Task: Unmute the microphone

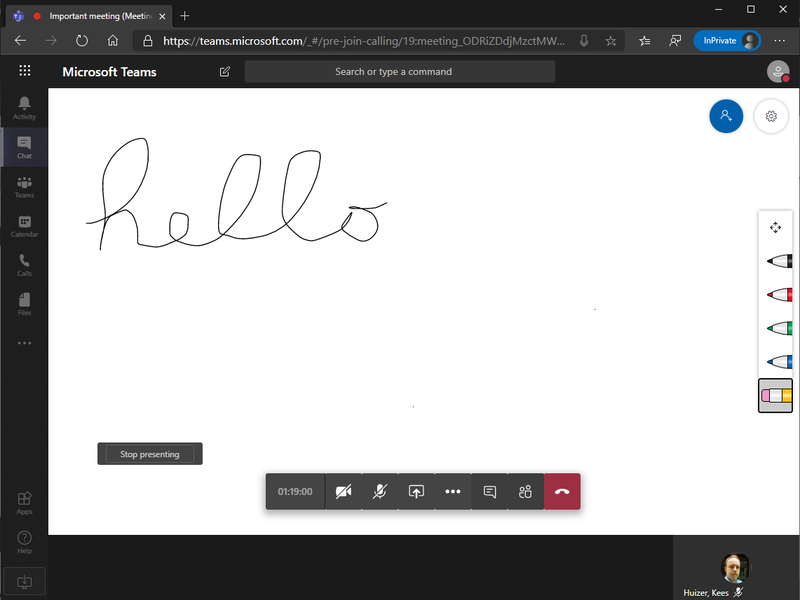Action: click(x=380, y=491)
